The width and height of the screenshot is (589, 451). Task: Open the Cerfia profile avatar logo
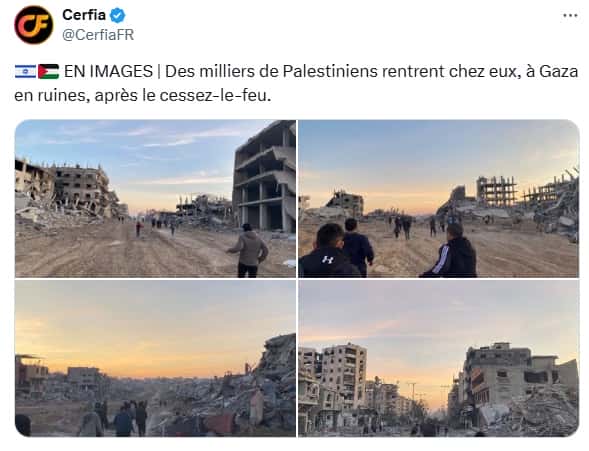click(34, 25)
